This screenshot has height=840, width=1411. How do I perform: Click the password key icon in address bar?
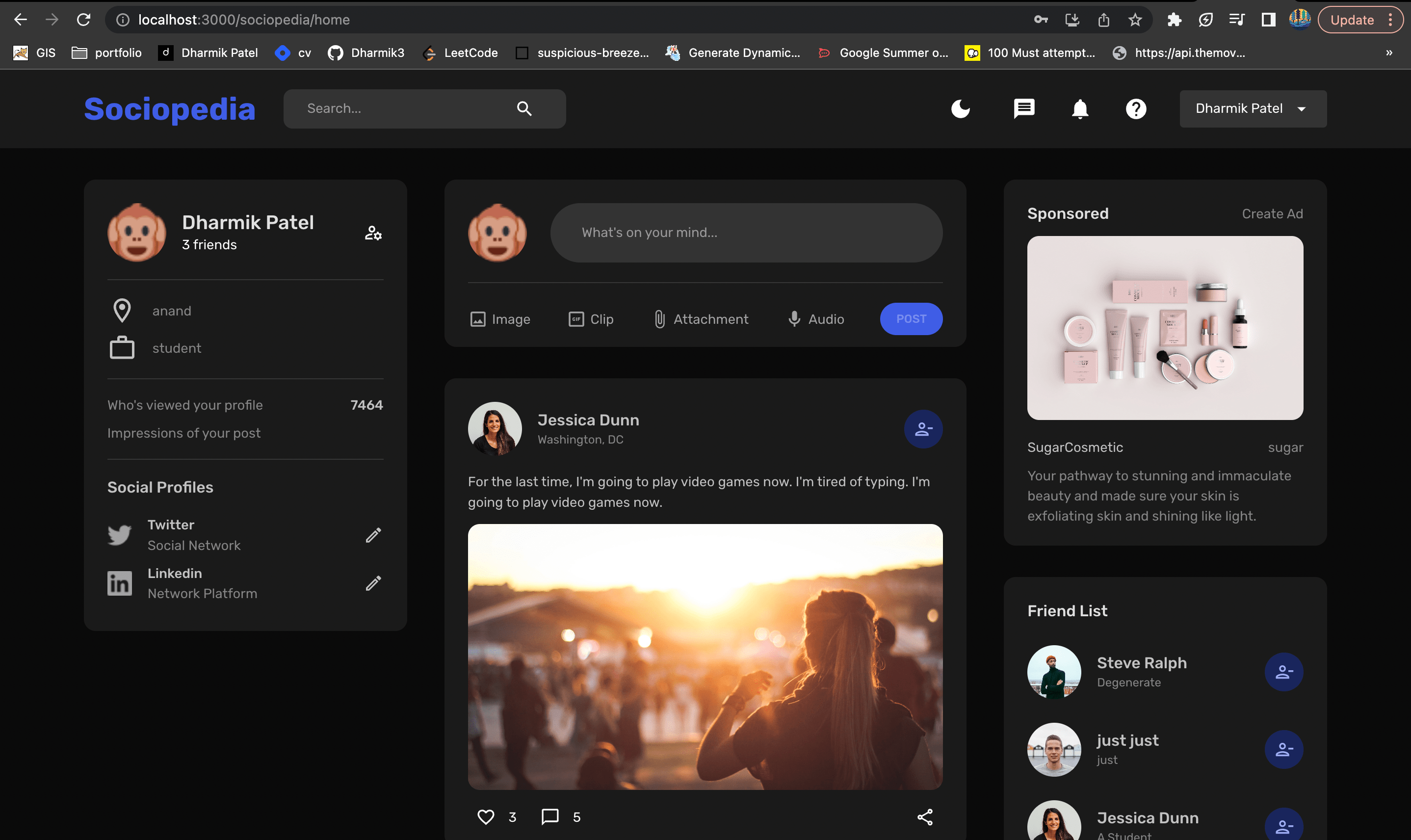point(1040,20)
